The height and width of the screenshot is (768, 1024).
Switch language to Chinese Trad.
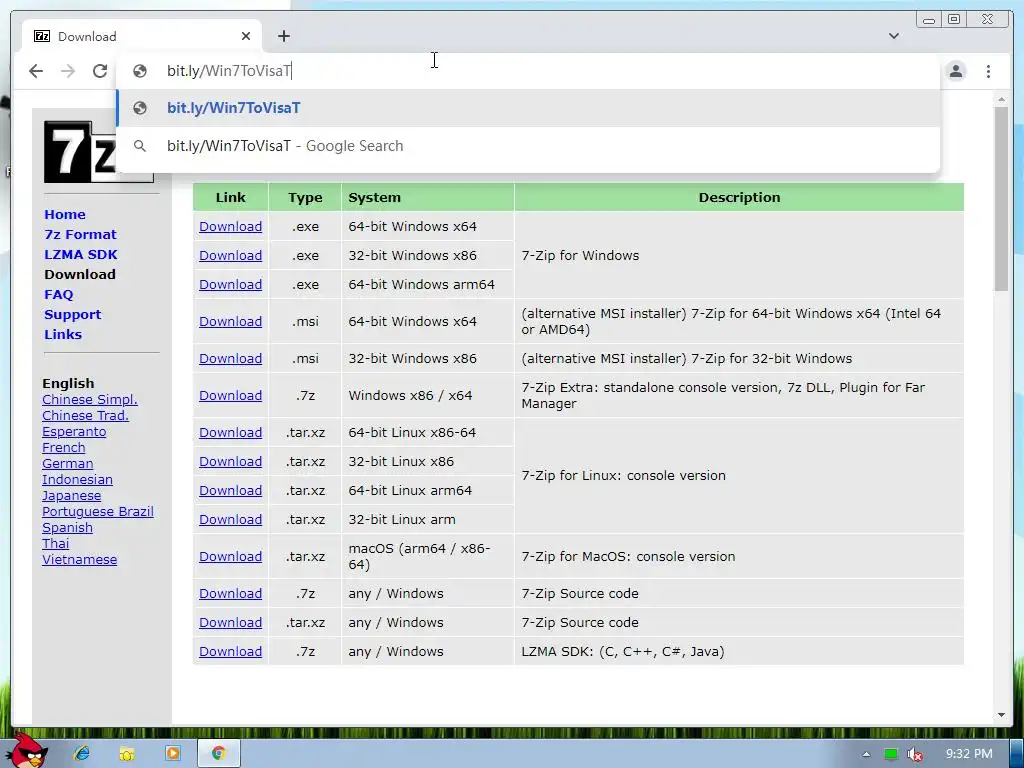(x=85, y=415)
